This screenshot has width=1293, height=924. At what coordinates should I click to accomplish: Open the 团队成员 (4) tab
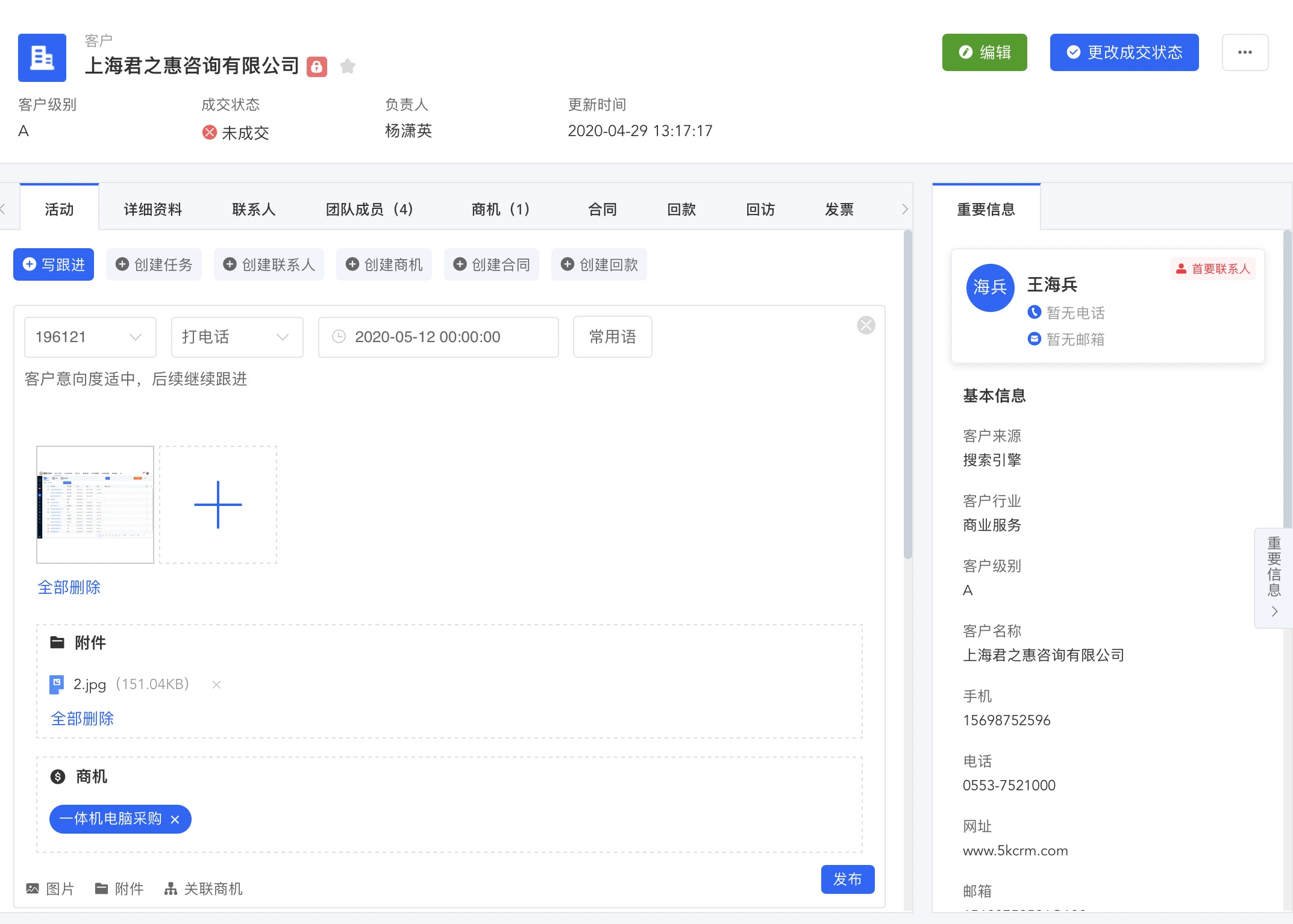coord(369,209)
